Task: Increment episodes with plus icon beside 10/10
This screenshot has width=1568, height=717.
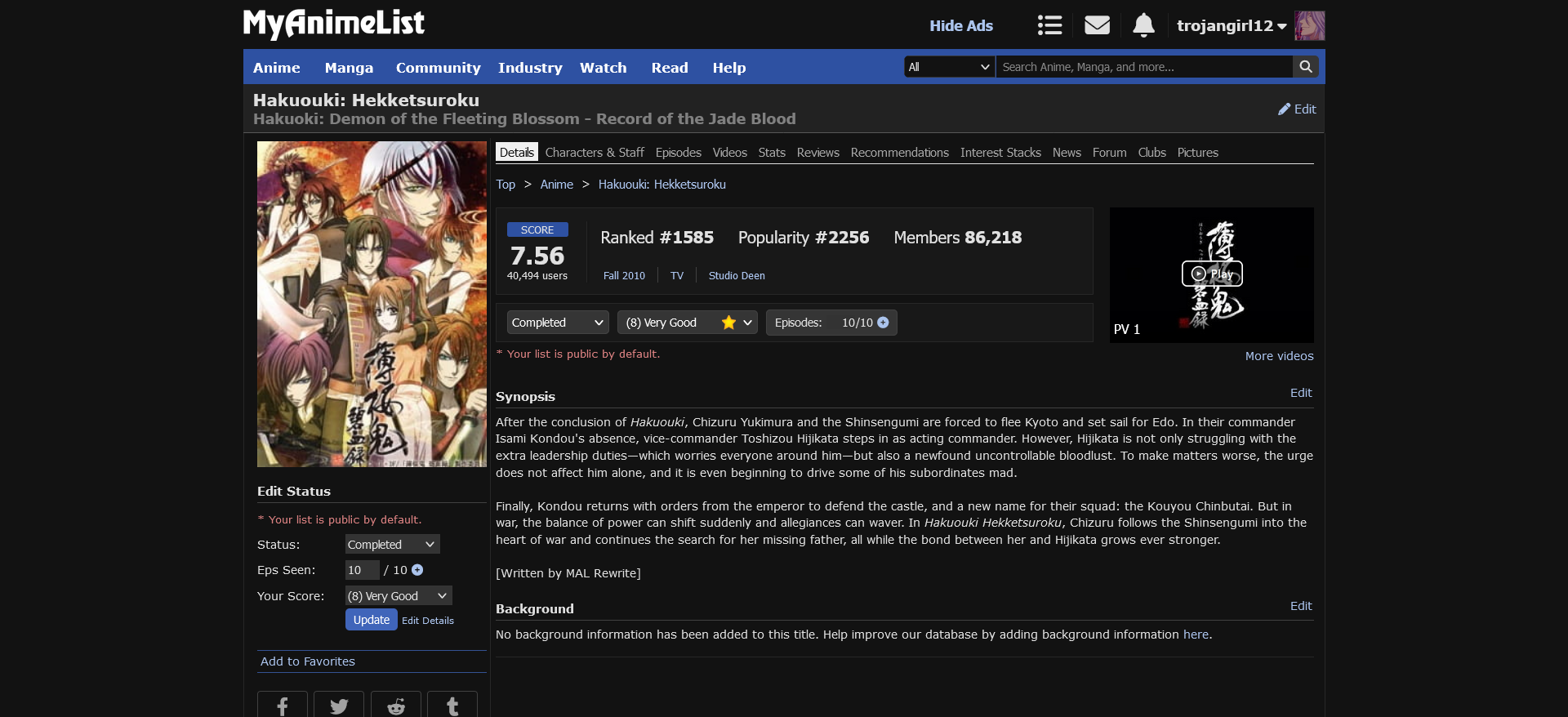Action: [883, 323]
